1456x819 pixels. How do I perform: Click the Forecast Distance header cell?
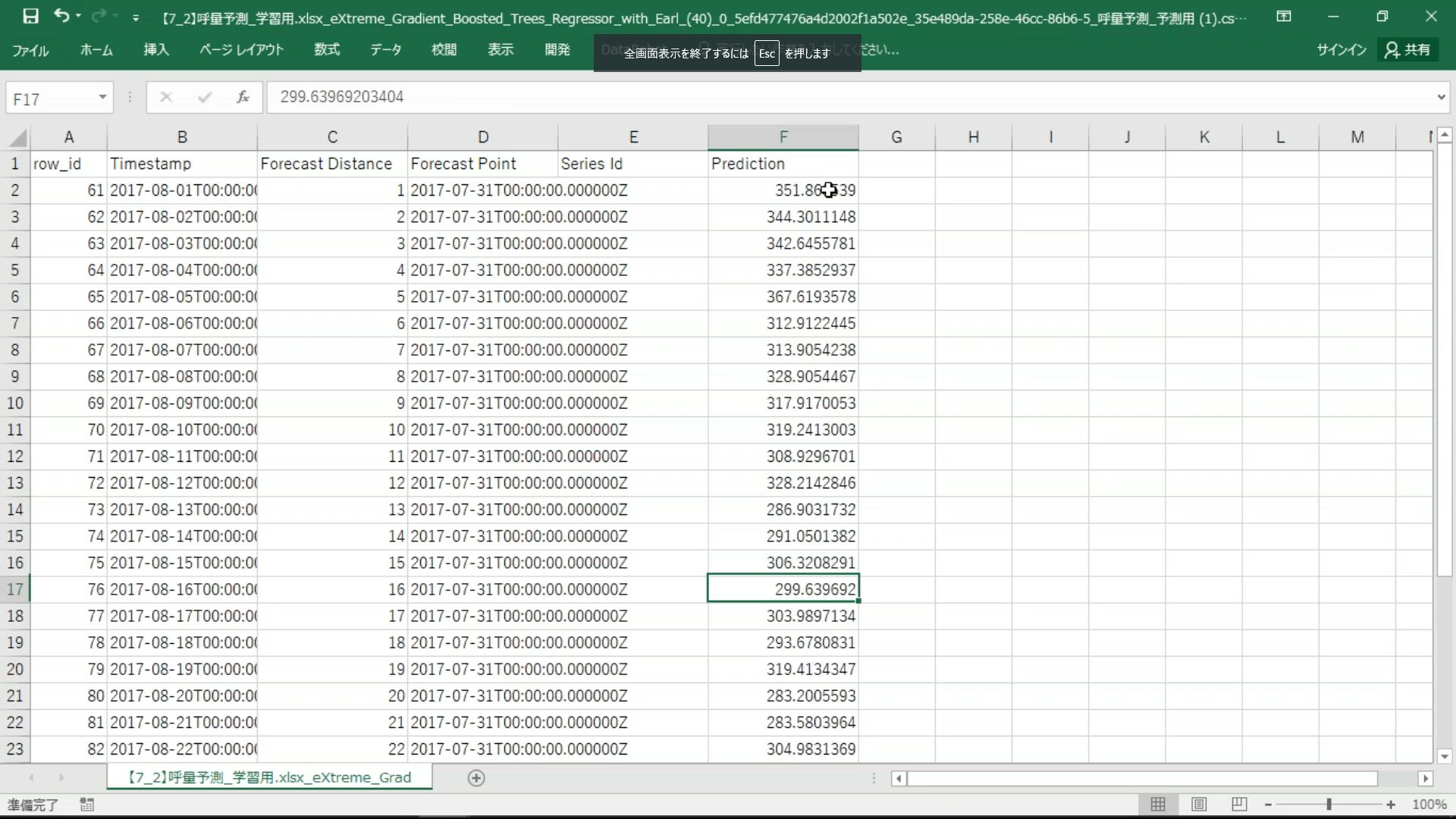(x=332, y=164)
